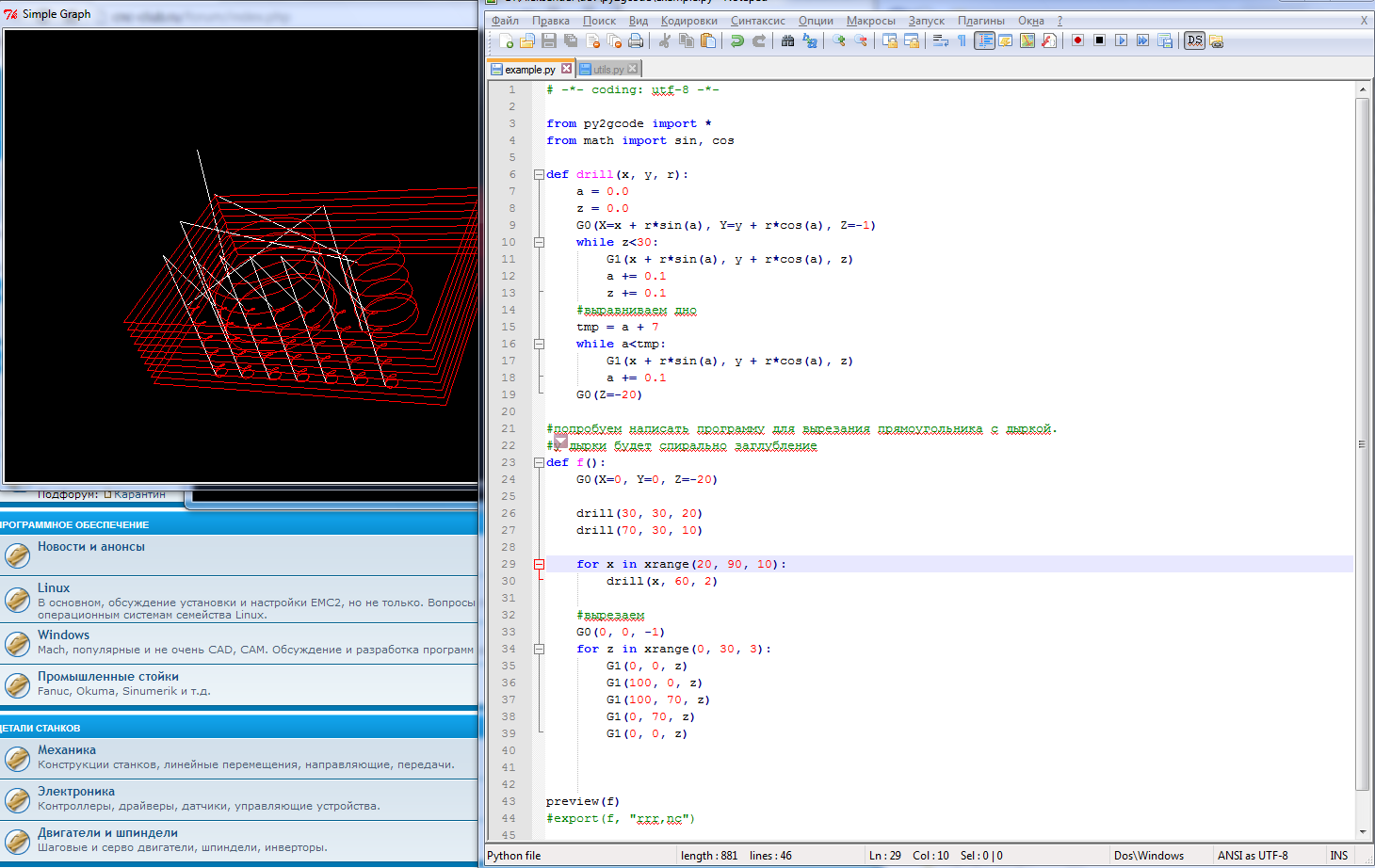The image size is (1375, 868).
Task: Click the INS indicator in status bar
Action: [x=1338, y=856]
